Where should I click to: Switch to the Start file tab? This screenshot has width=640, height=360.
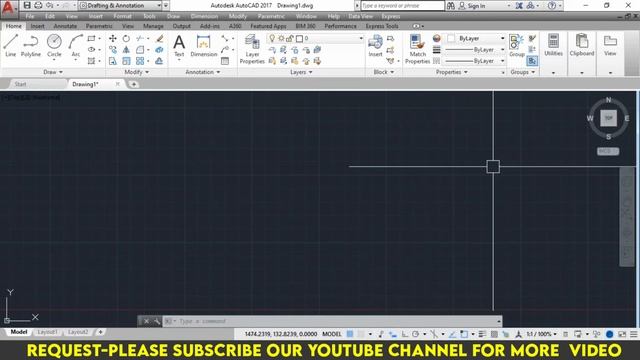(20, 84)
